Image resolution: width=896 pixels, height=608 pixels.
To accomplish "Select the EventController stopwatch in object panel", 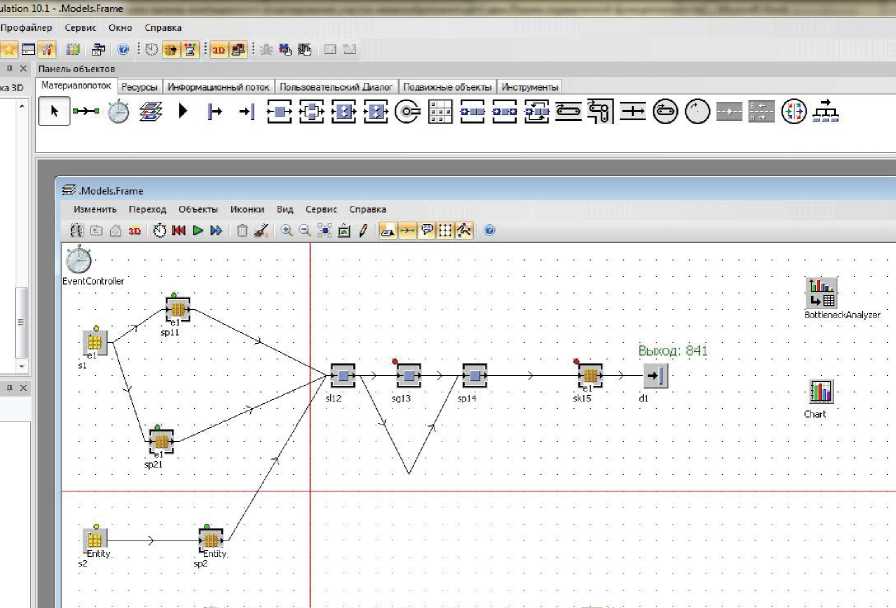I will (x=119, y=112).
